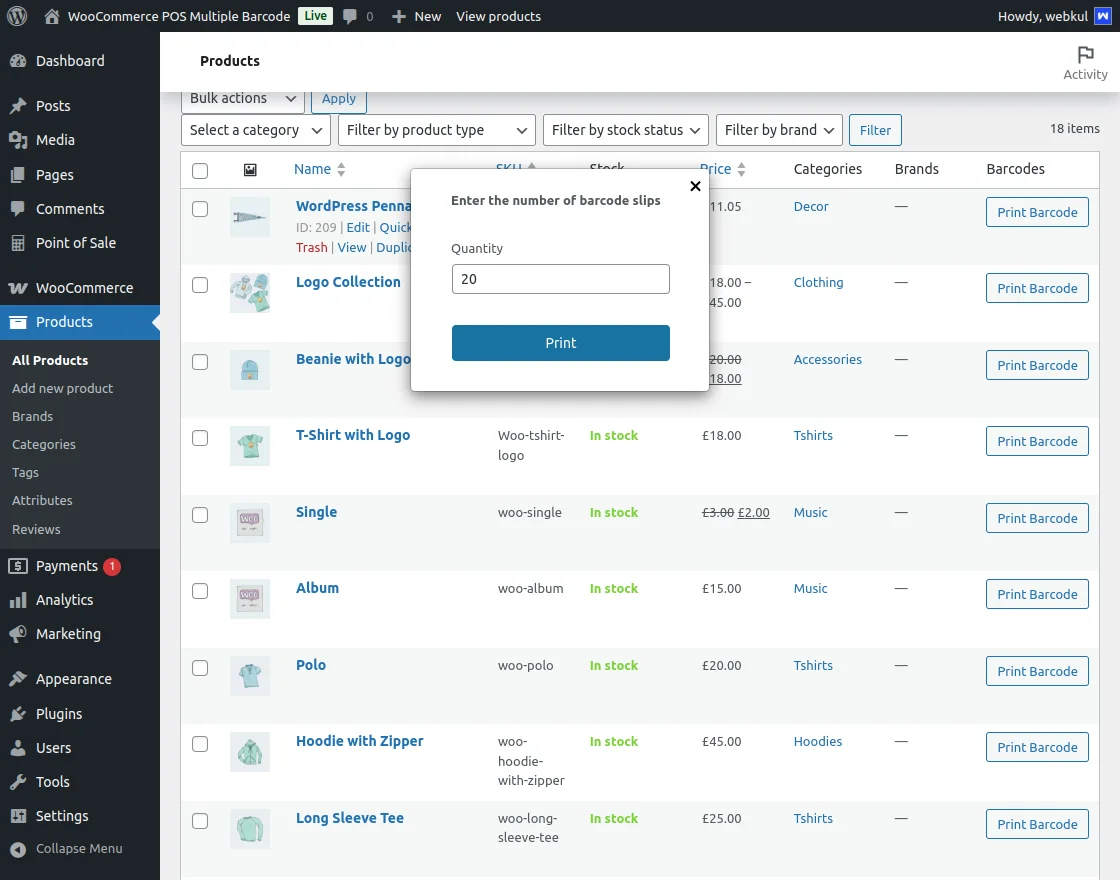Image resolution: width=1120 pixels, height=880 pixels.
Task: Go to Point of Sale menu
Action: click(x=75, y=243)
